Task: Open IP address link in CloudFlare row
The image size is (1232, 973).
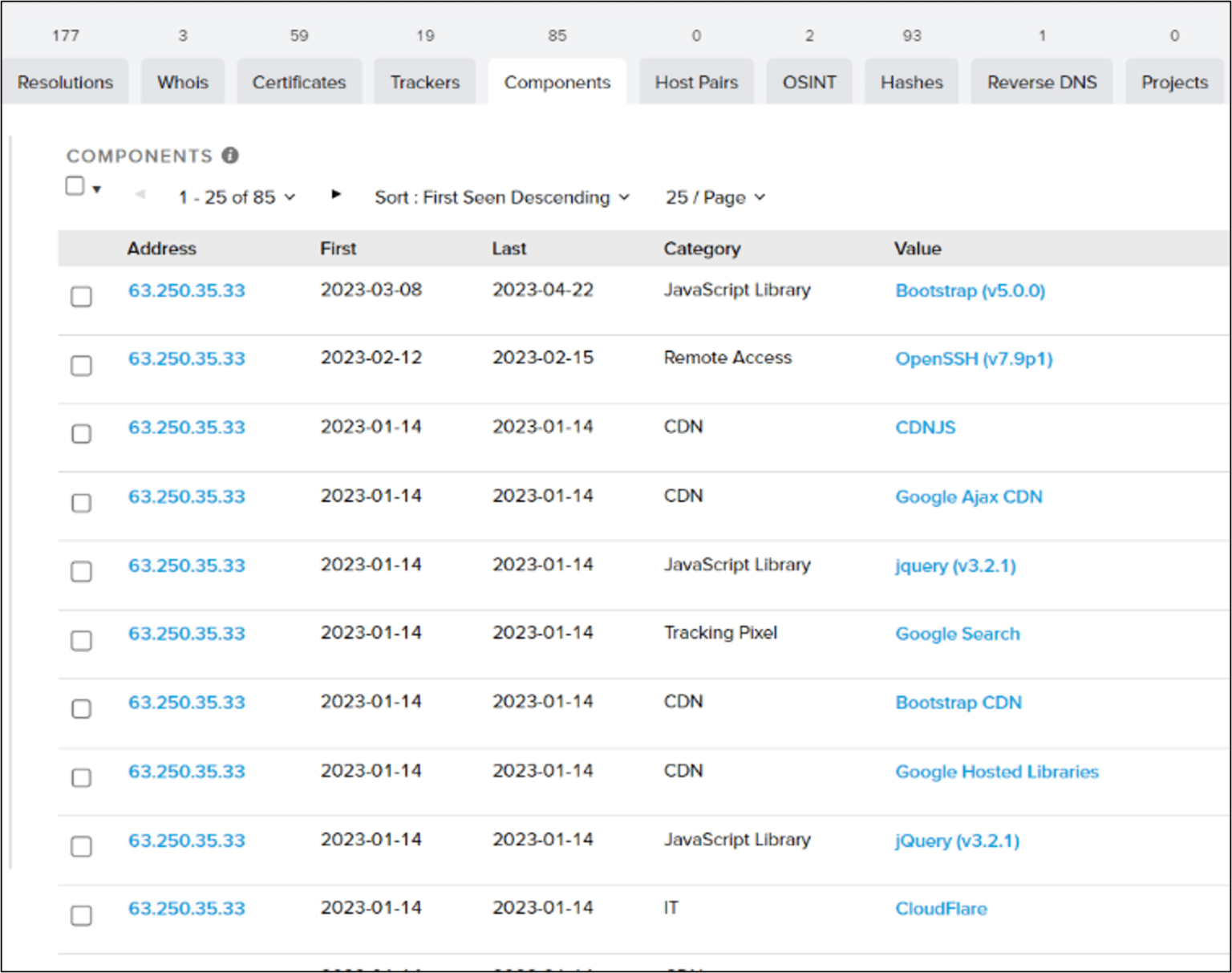Action: point(187,909)
